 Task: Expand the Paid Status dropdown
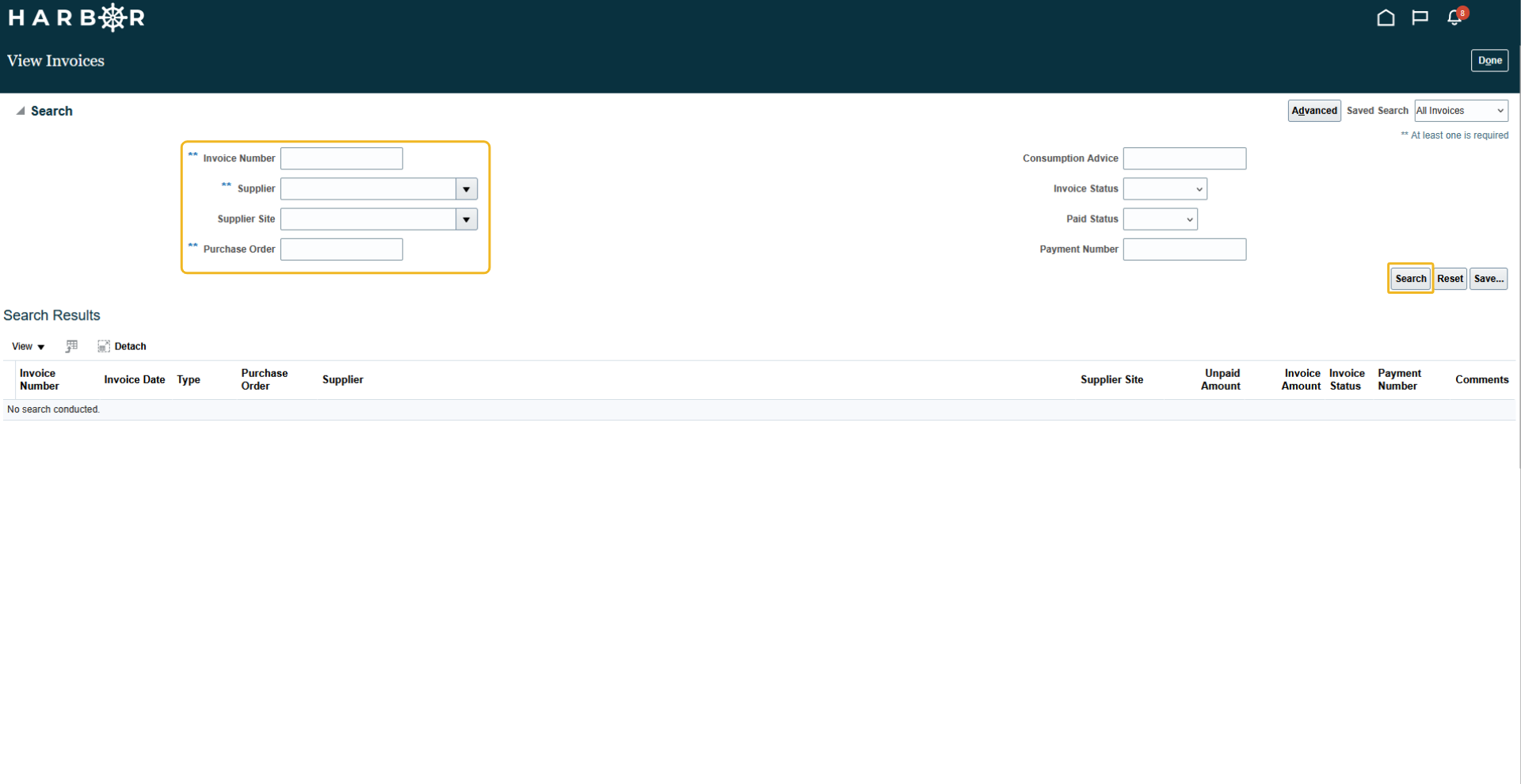point(1160,219)
